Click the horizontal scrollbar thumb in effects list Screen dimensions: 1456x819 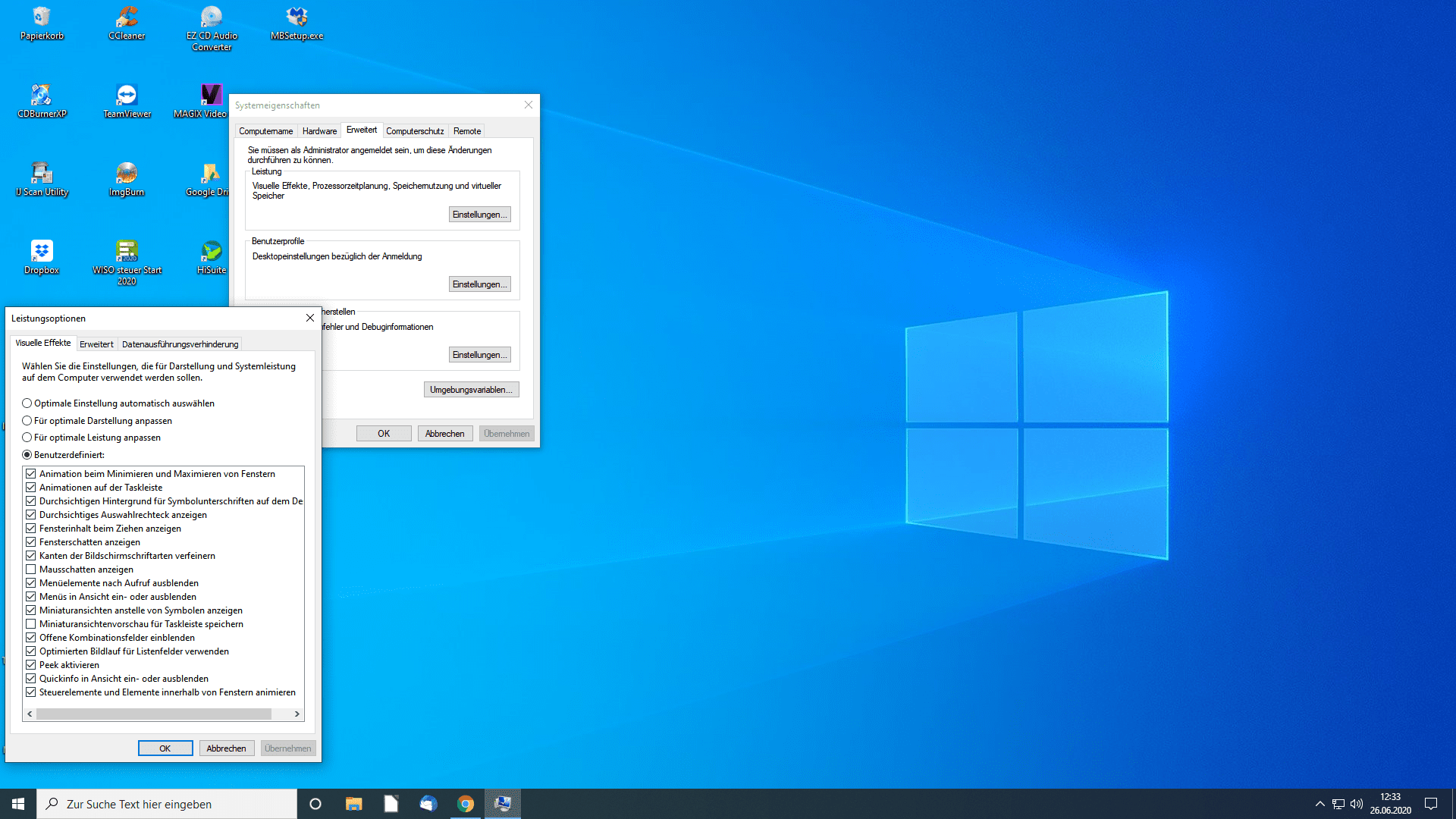click(x=154, y=714)
